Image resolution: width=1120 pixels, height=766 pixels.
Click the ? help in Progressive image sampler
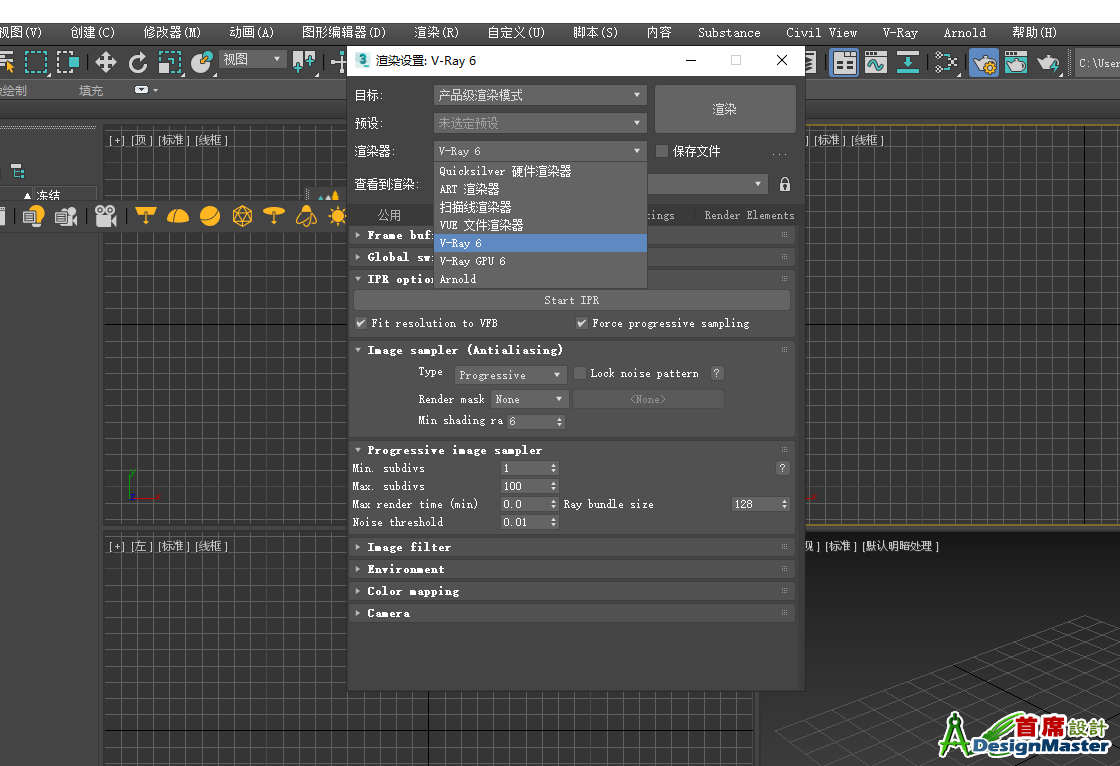782,468
